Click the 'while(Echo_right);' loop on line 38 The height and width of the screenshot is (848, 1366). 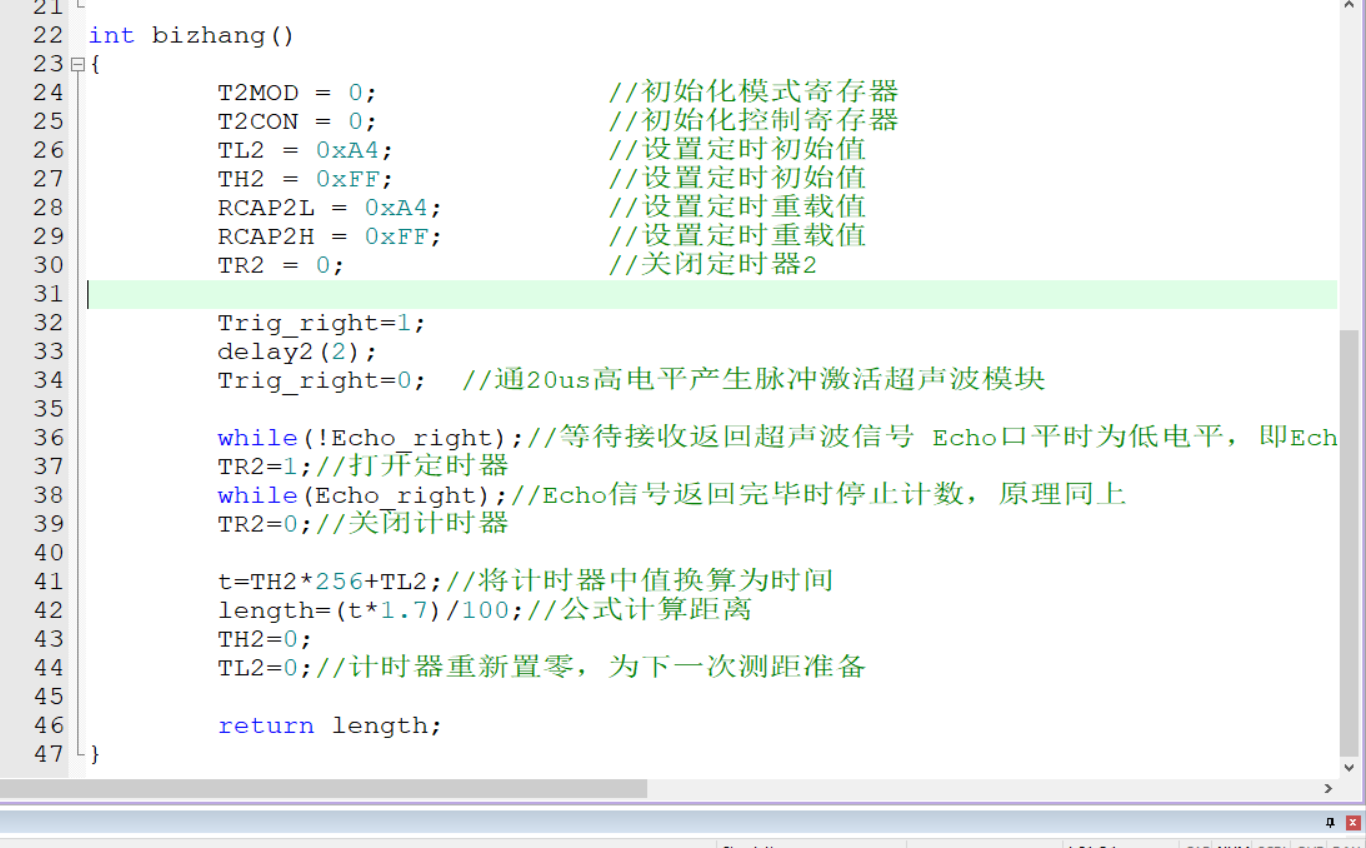(363, 496)
